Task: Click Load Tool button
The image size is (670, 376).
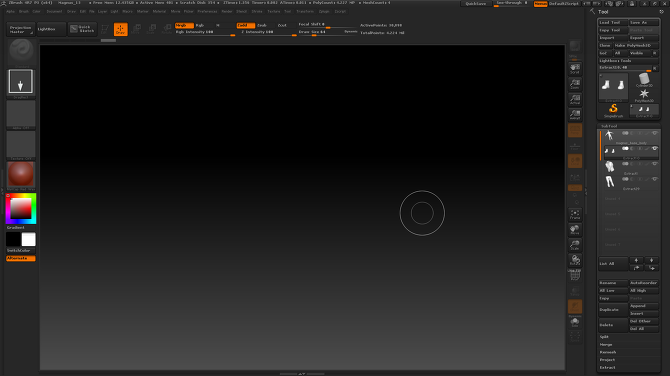Action: tap(613, 22)
